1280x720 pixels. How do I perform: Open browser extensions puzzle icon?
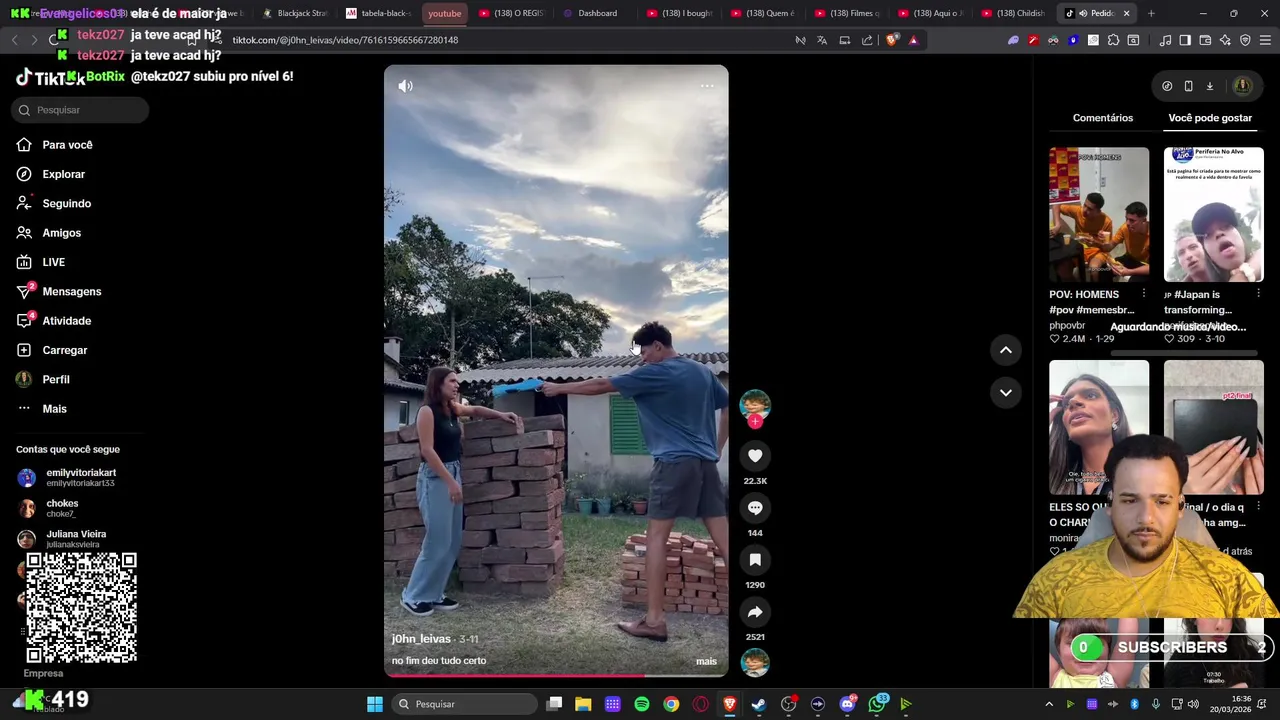[1113, 40]
